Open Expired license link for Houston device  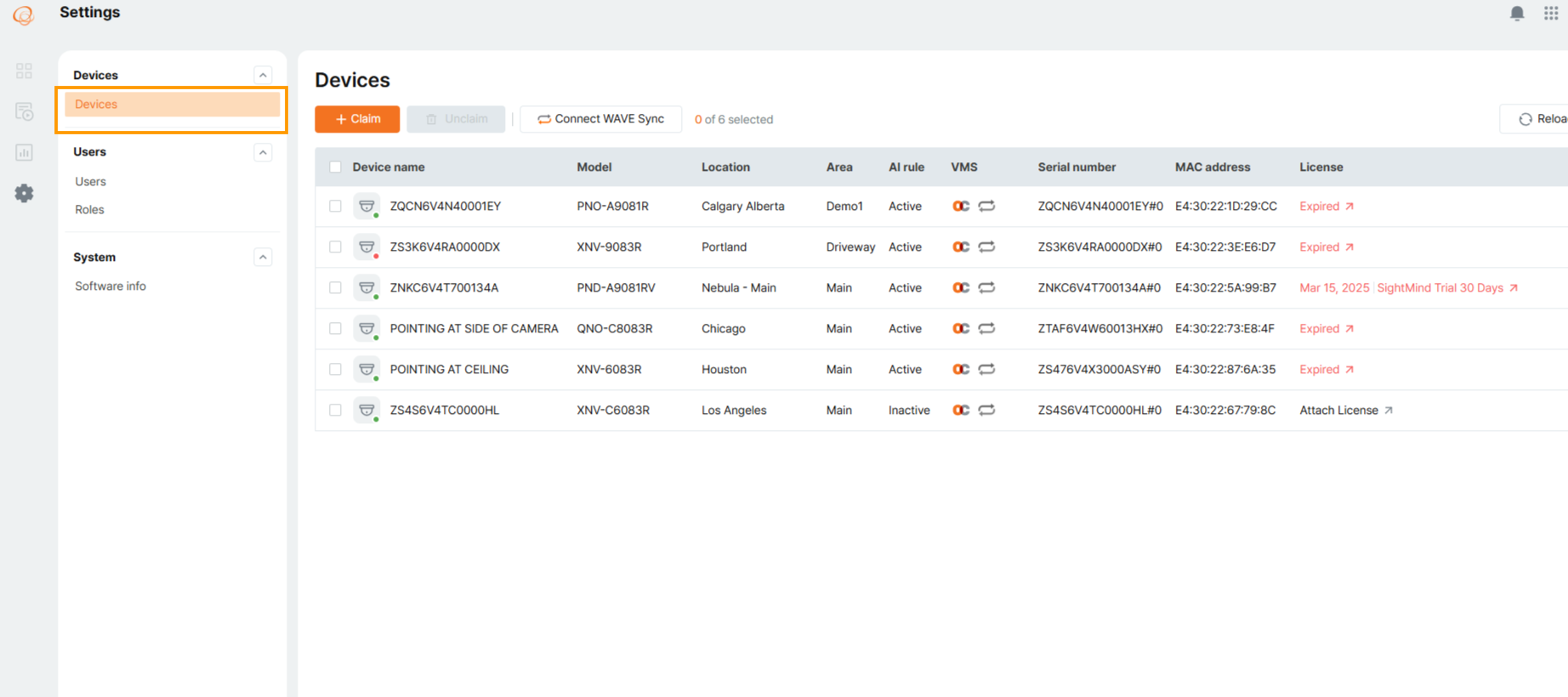pyautogui.click(x=1327, y=369)
